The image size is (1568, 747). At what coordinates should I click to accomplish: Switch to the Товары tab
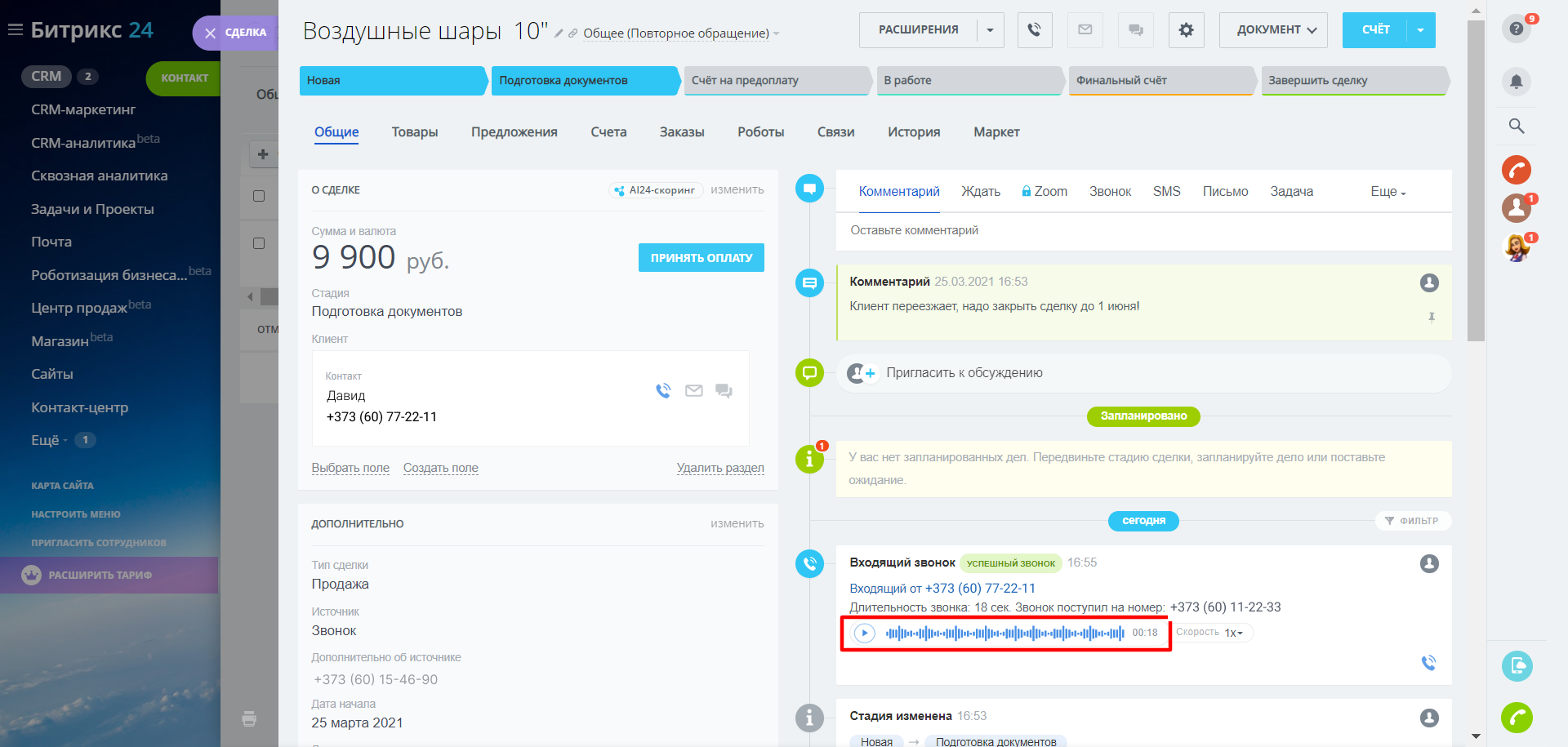click(414, 132)
